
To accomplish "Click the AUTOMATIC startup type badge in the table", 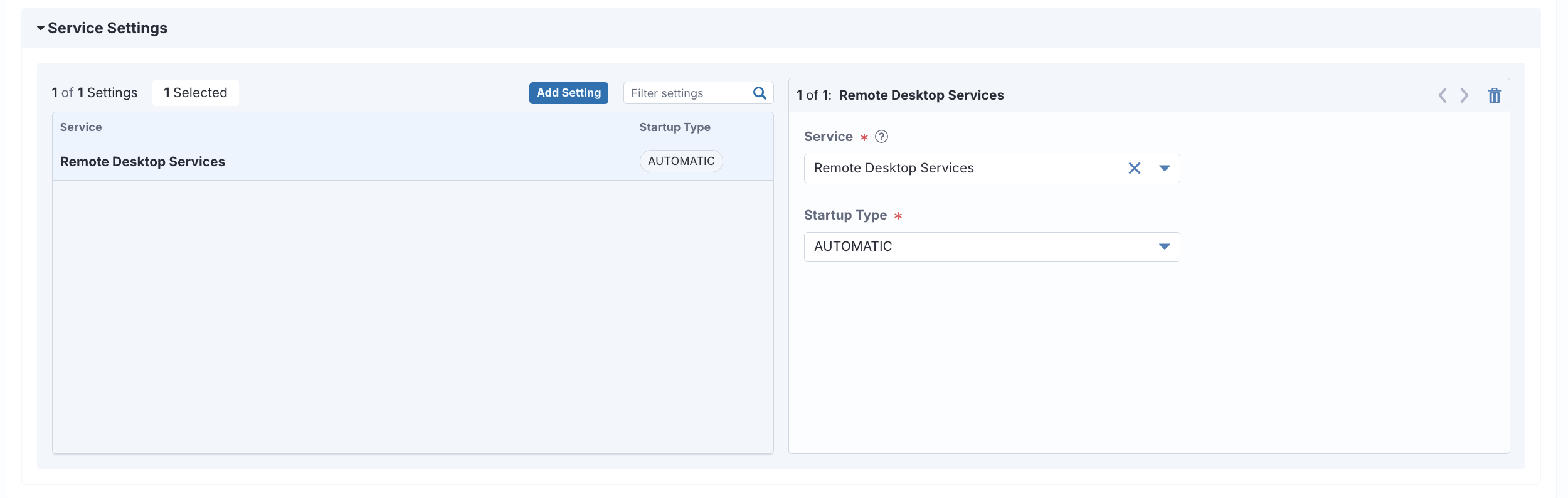I will (x=681, y=161).
